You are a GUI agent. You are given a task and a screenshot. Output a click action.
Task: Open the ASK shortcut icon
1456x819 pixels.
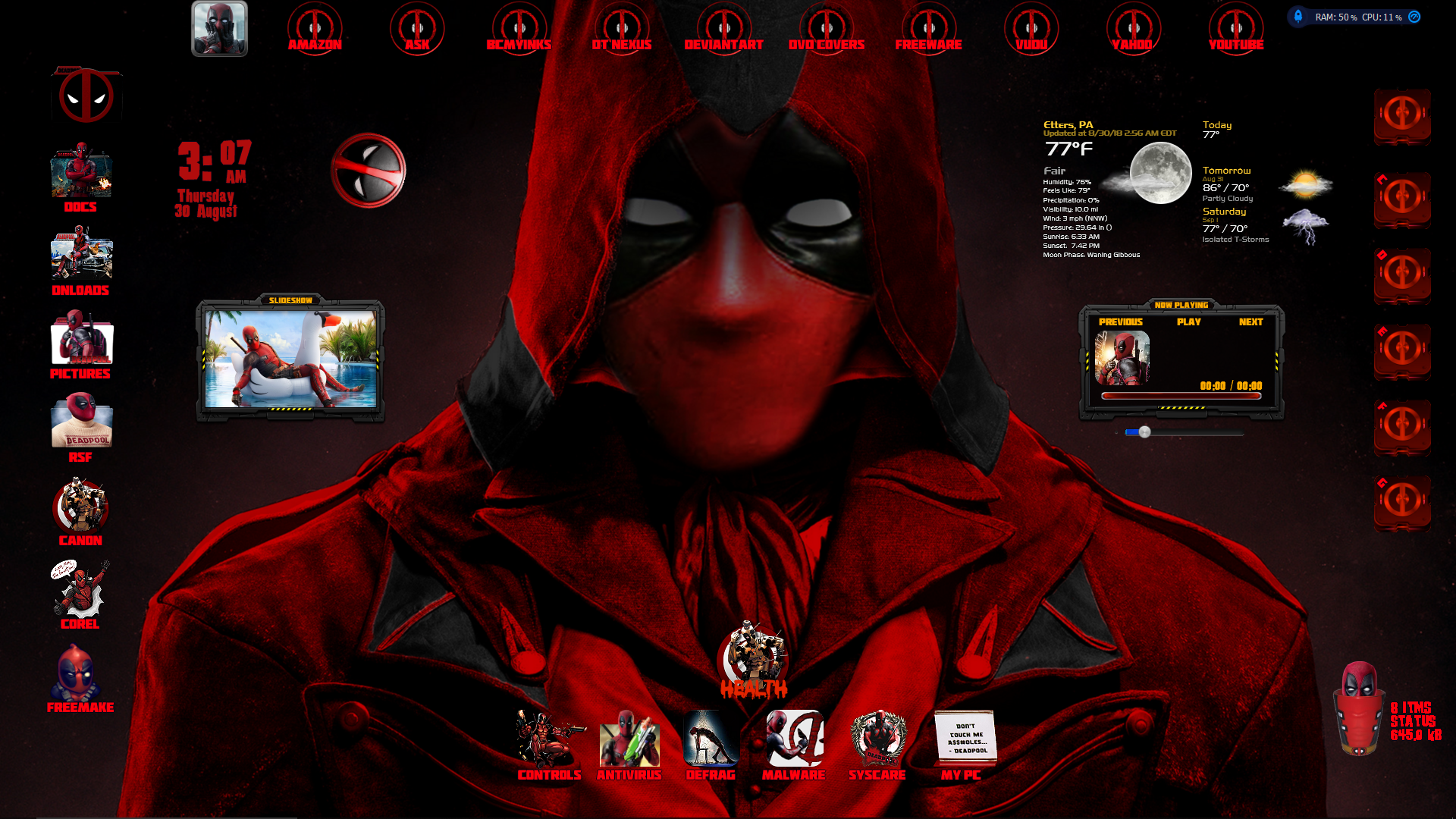point(417,28)
